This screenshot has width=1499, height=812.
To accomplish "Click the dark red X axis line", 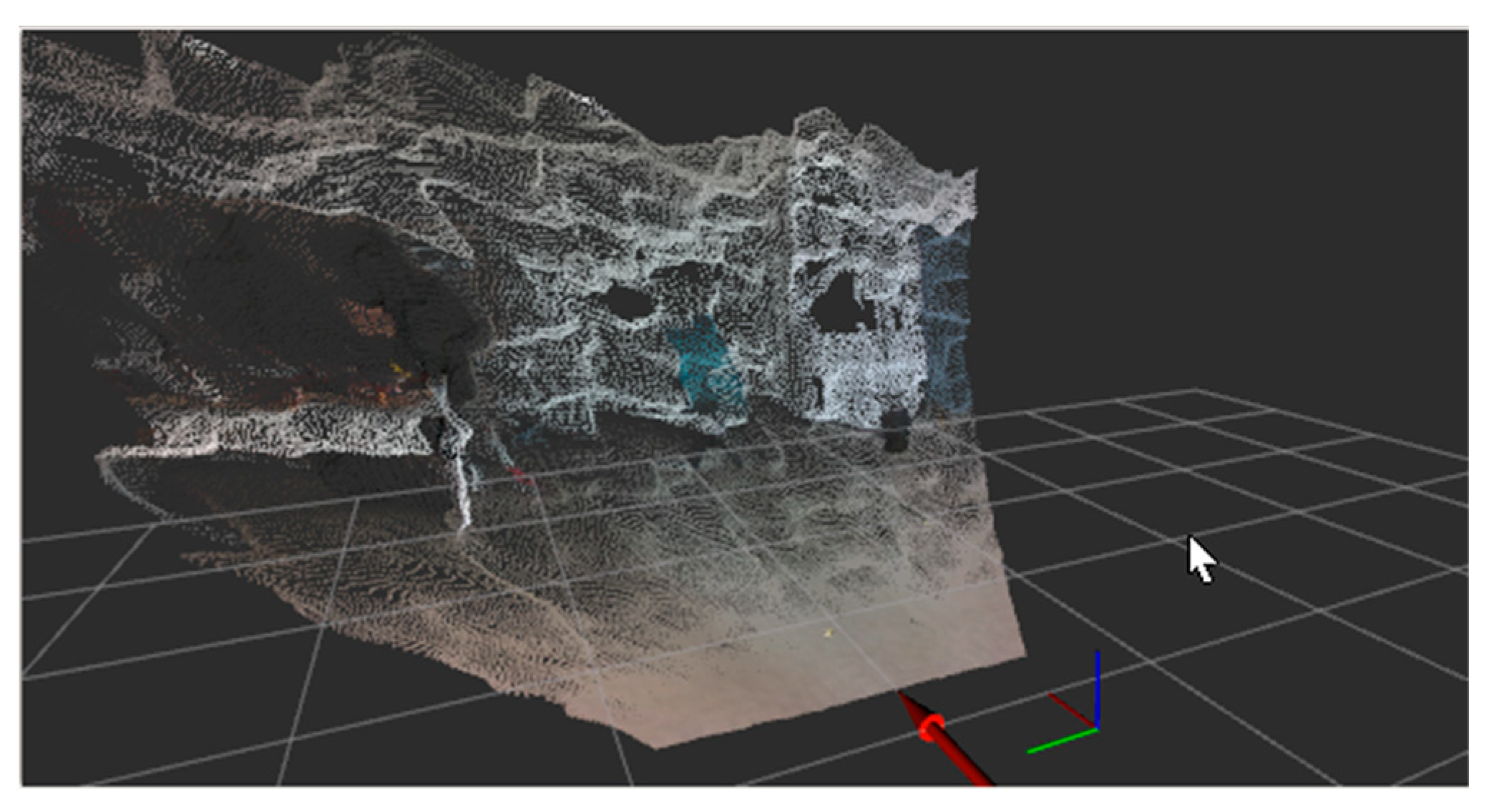I will pyautogui.click(x=1071, y=710).
